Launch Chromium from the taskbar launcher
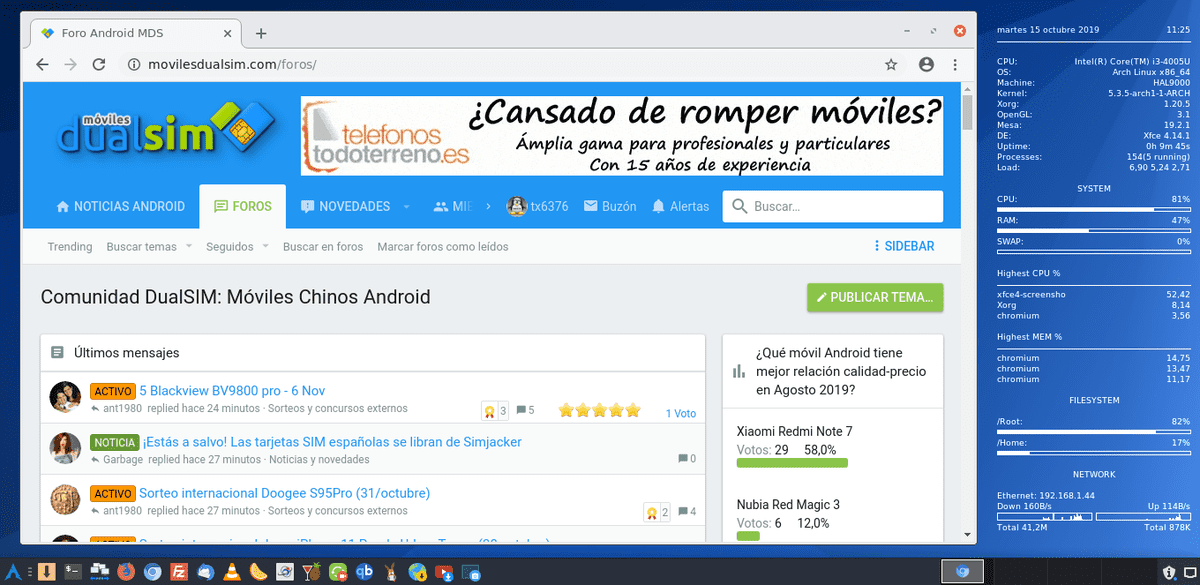 (152, 572)
